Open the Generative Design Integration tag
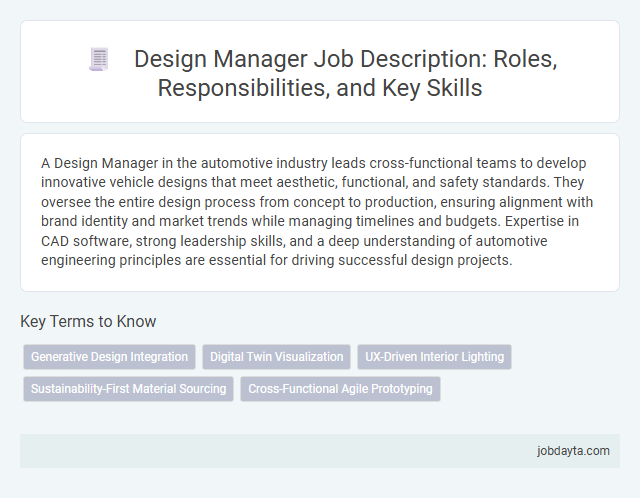This screenshot has height=498, width=640. point(109,357)
